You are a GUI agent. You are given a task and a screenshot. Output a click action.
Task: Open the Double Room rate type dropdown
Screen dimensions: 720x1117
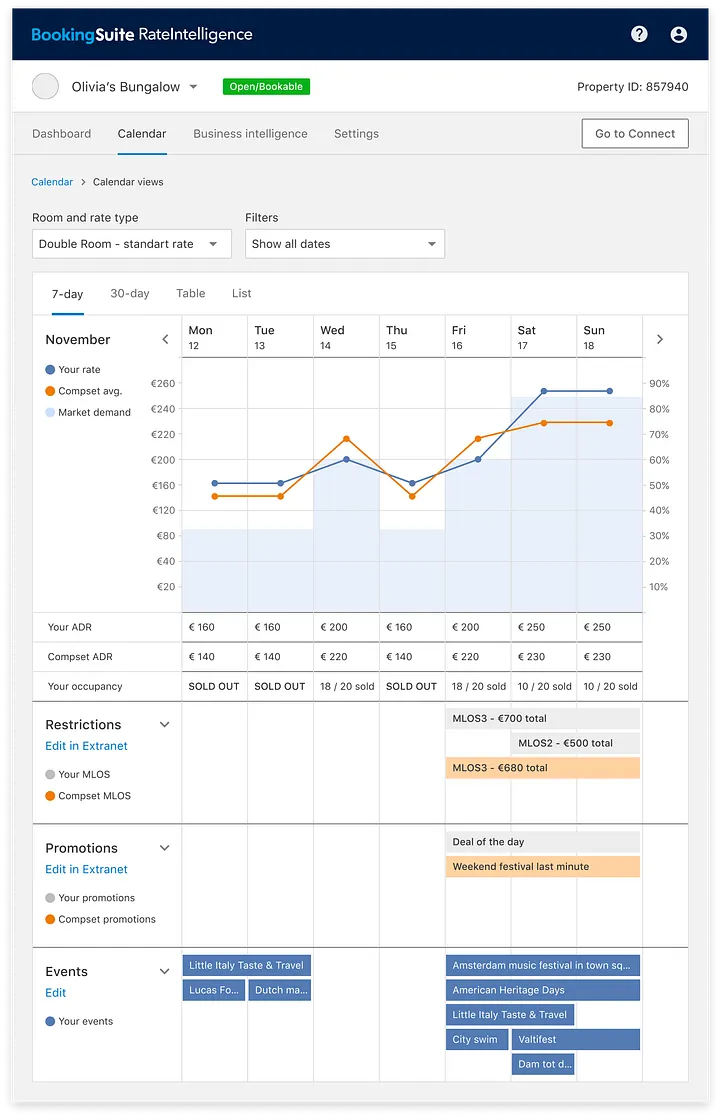131,244
